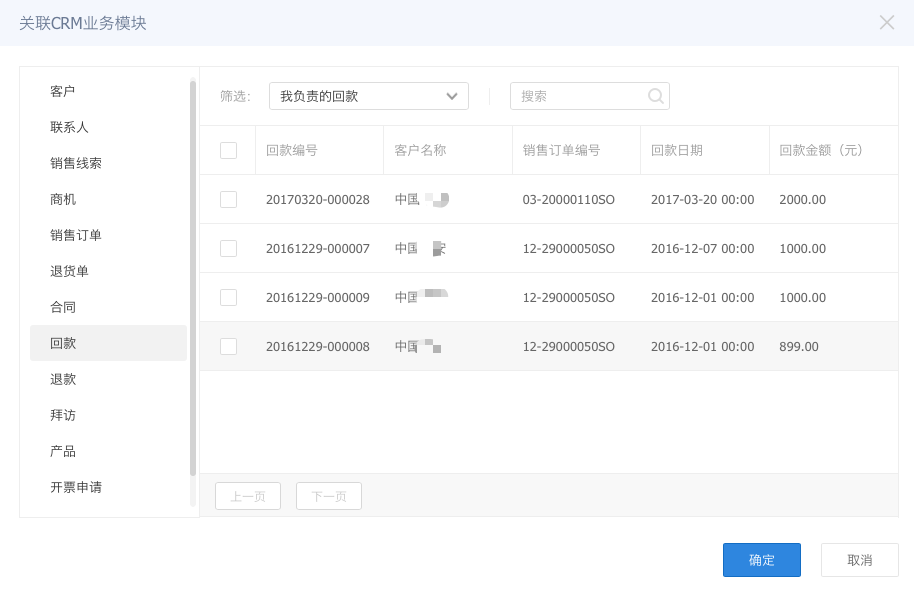Select the 合同 module
Viewport: 914px width, 593px height.
(x=63, y=307)
